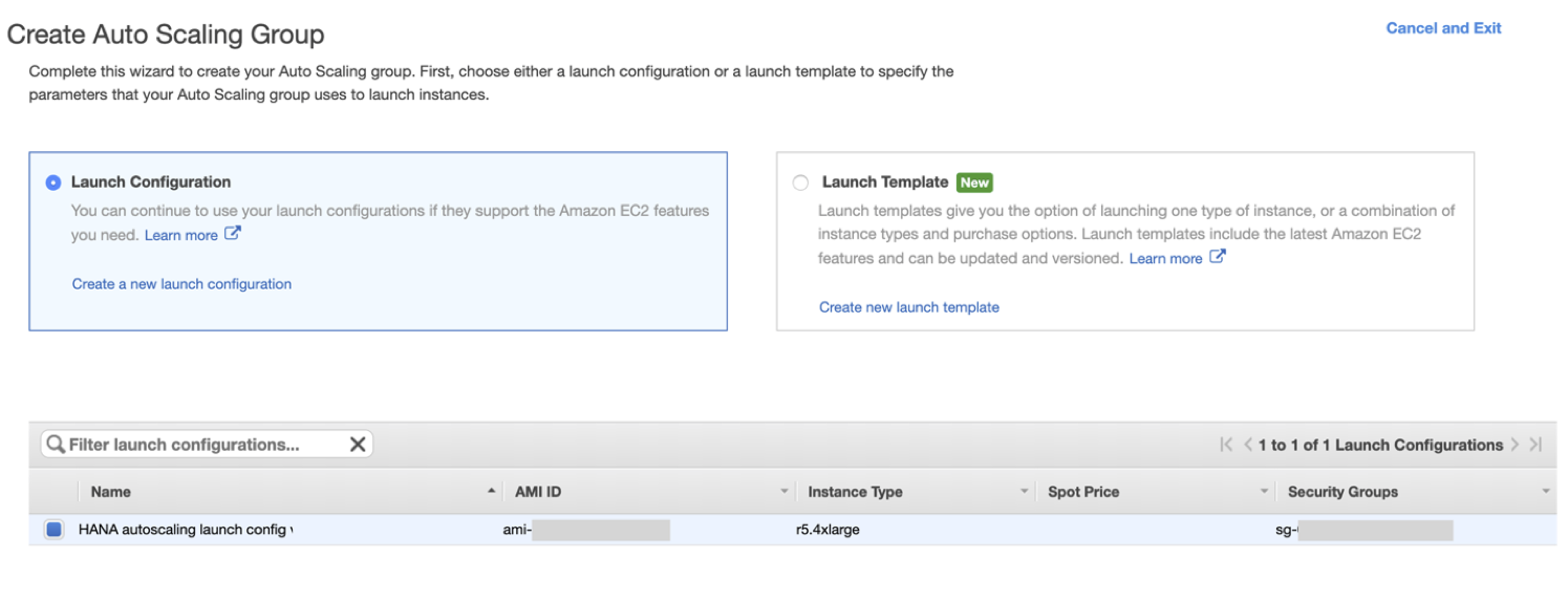This screenshot has height=601, width=1568.
Task: Open the AMI ID column dropdown arrow
Action: [784, 491]
